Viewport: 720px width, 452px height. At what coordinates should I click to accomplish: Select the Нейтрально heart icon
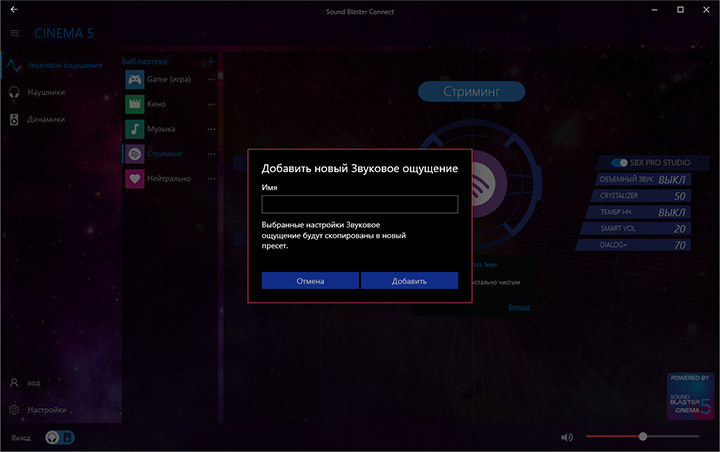[x=135, y=179]
